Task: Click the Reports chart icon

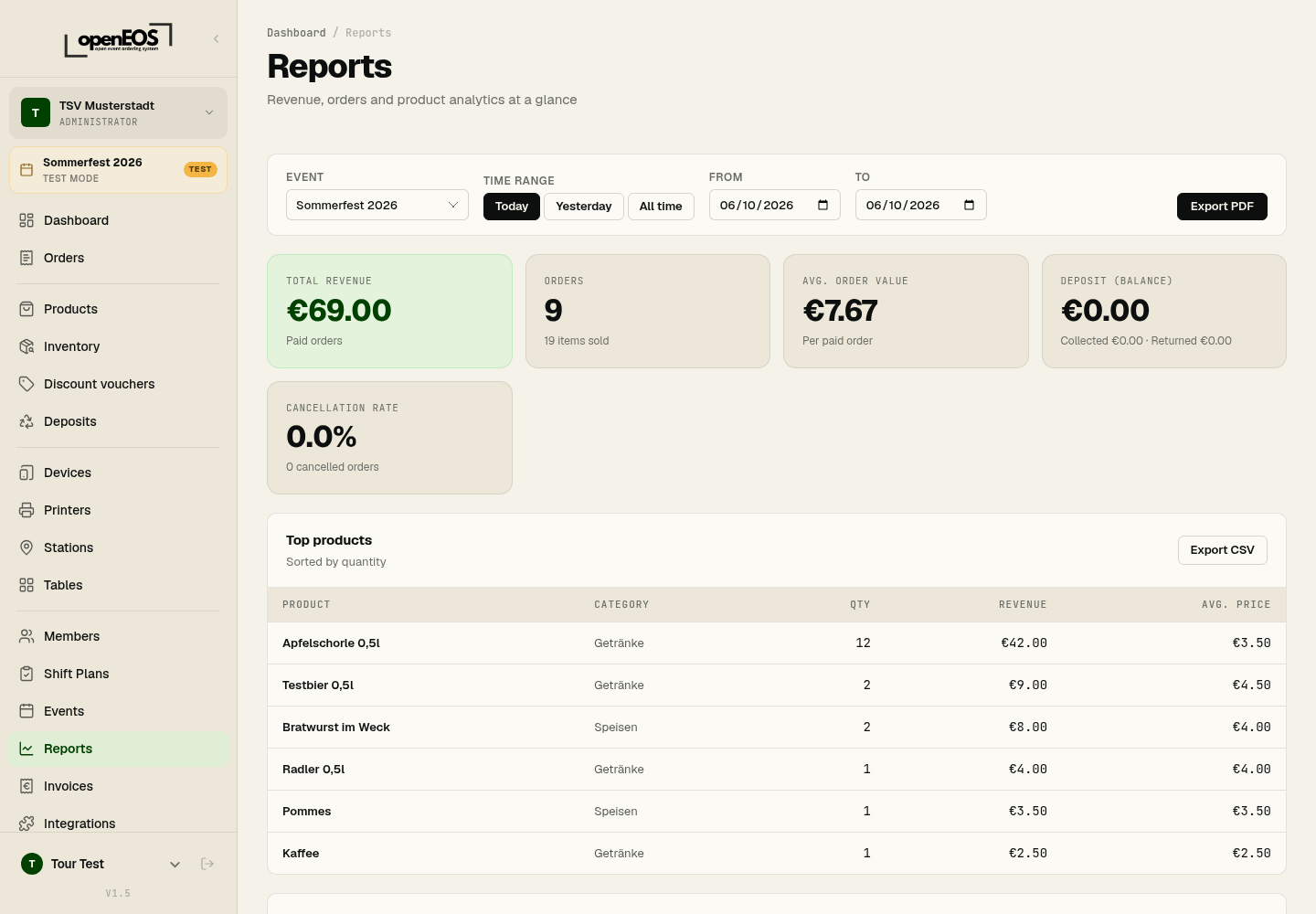Action: tap(27, 749)
